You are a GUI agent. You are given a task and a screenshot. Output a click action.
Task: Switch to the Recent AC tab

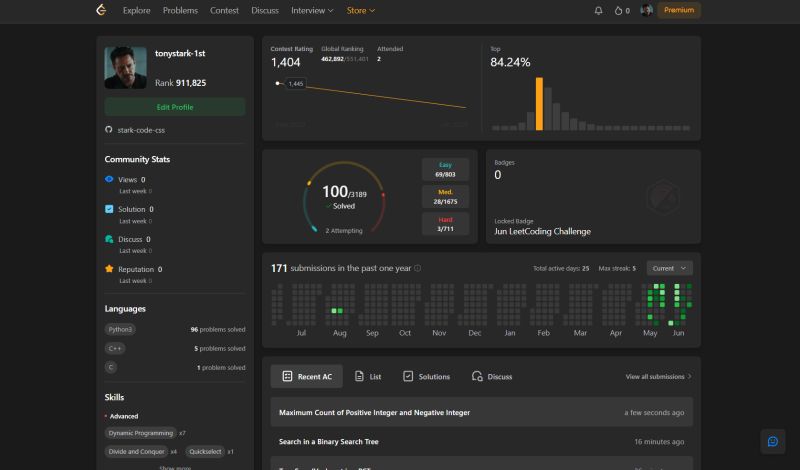pos(307,376)
